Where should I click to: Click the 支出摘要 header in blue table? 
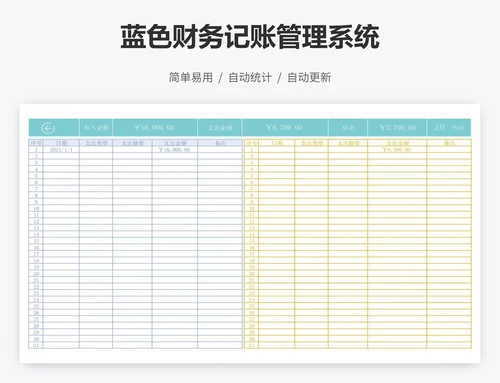[x=132, y=143]
